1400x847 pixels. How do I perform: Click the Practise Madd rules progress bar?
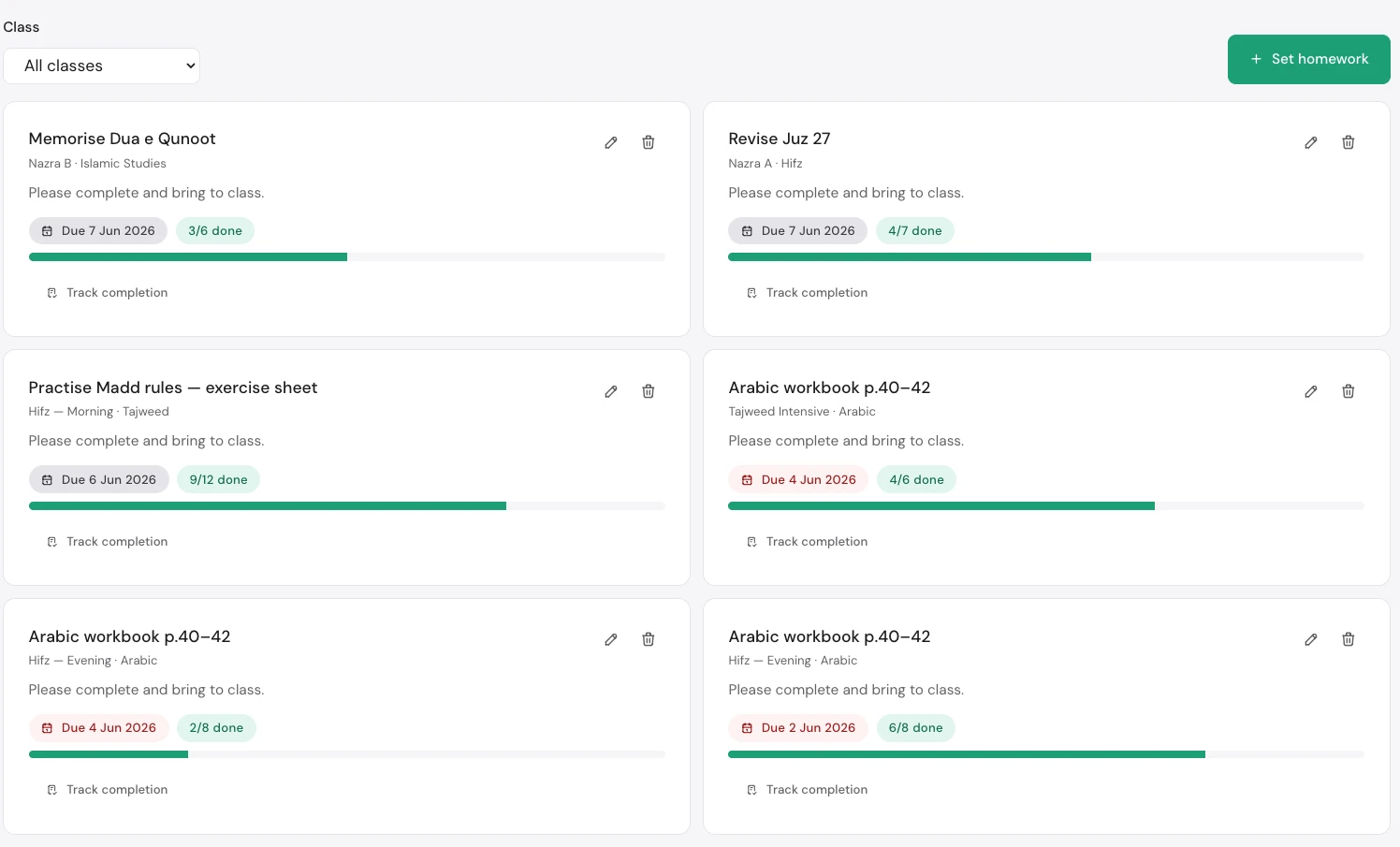[347, 505]
